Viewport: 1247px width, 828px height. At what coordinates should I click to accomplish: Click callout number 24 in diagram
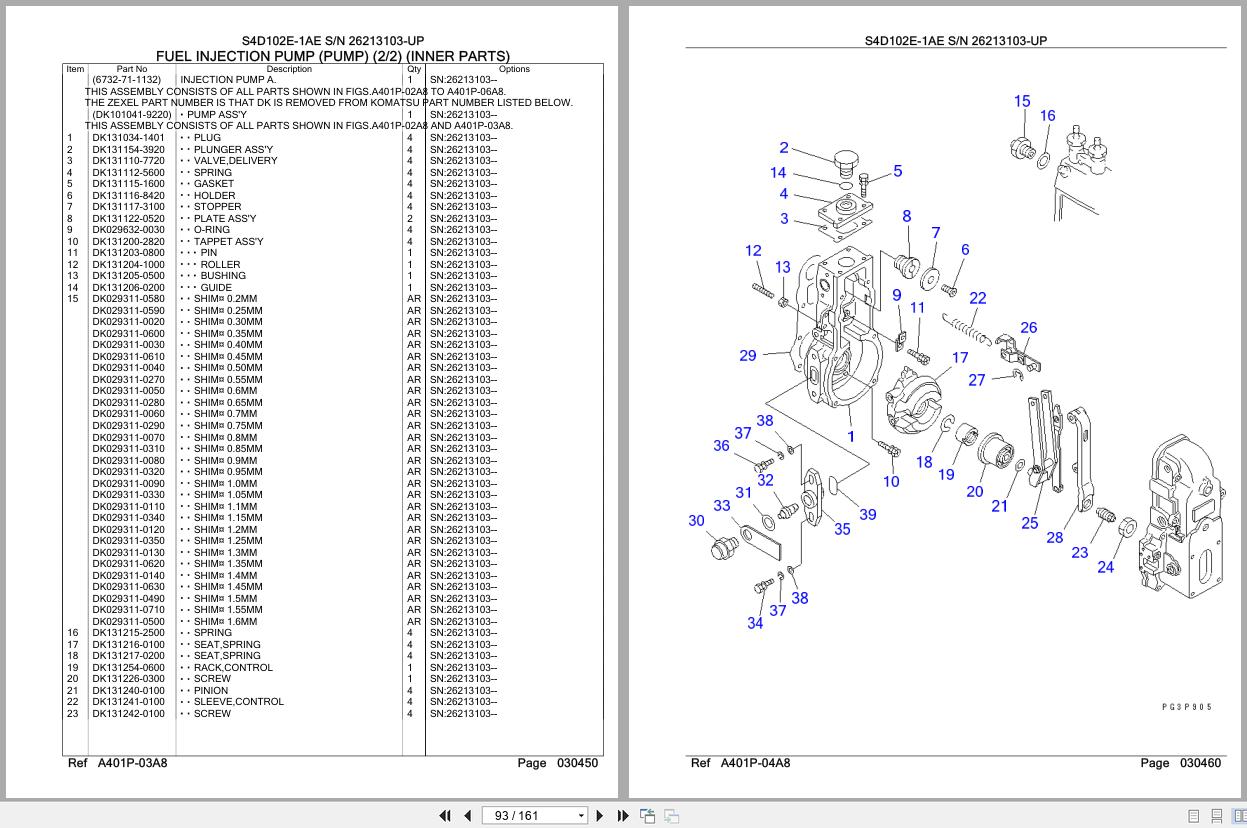pos(1105,567)
